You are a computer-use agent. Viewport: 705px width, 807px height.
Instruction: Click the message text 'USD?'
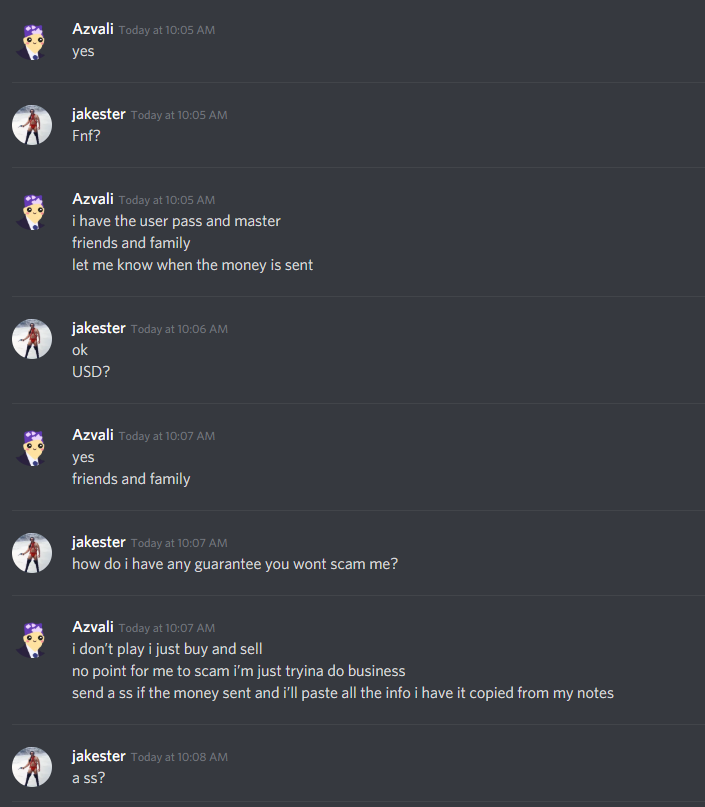[x=91, y=372]
